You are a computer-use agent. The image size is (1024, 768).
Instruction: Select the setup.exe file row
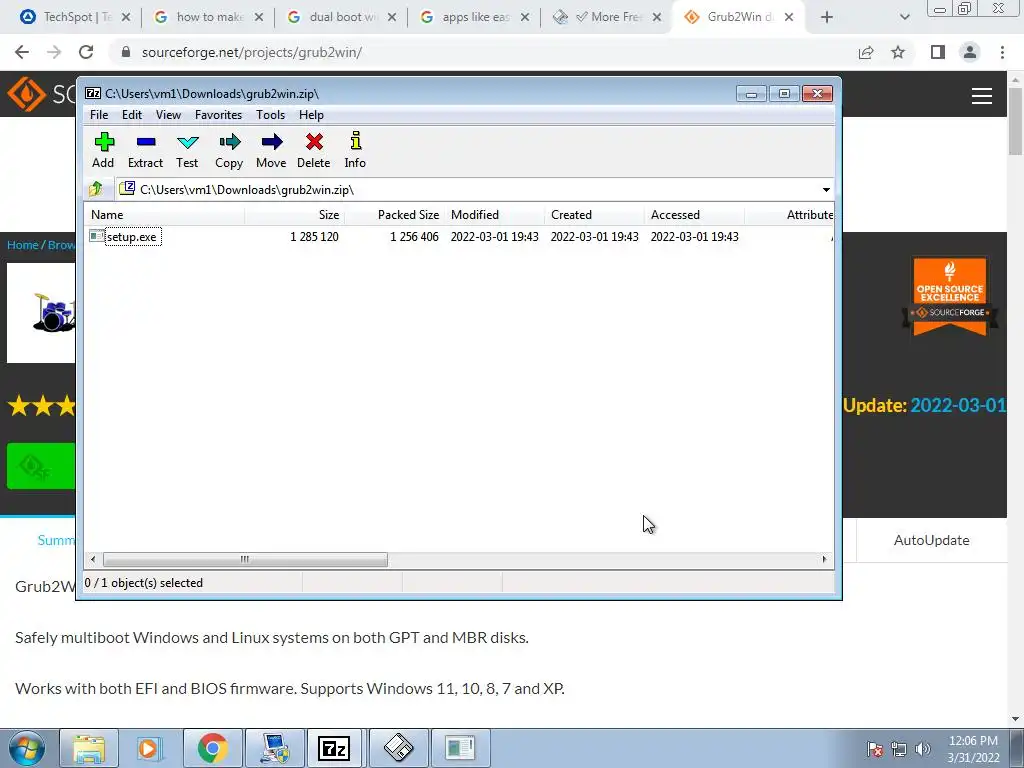tap(459, 236)
